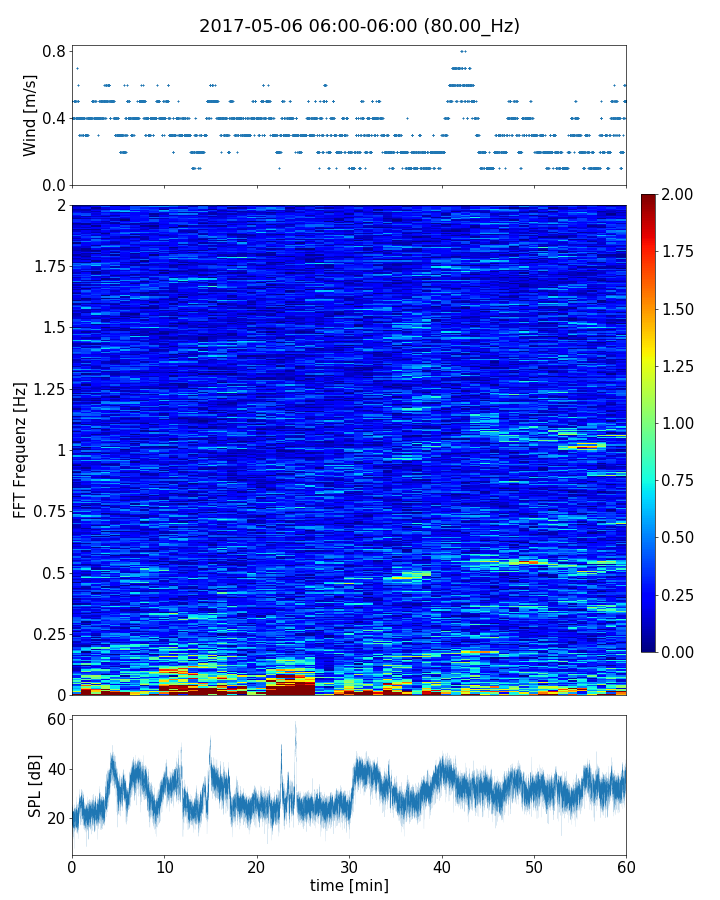Viewport: 720px width, 900px height.
Task: Click the "SPL [dB]" y-axis label
Action: click(34, 785)
